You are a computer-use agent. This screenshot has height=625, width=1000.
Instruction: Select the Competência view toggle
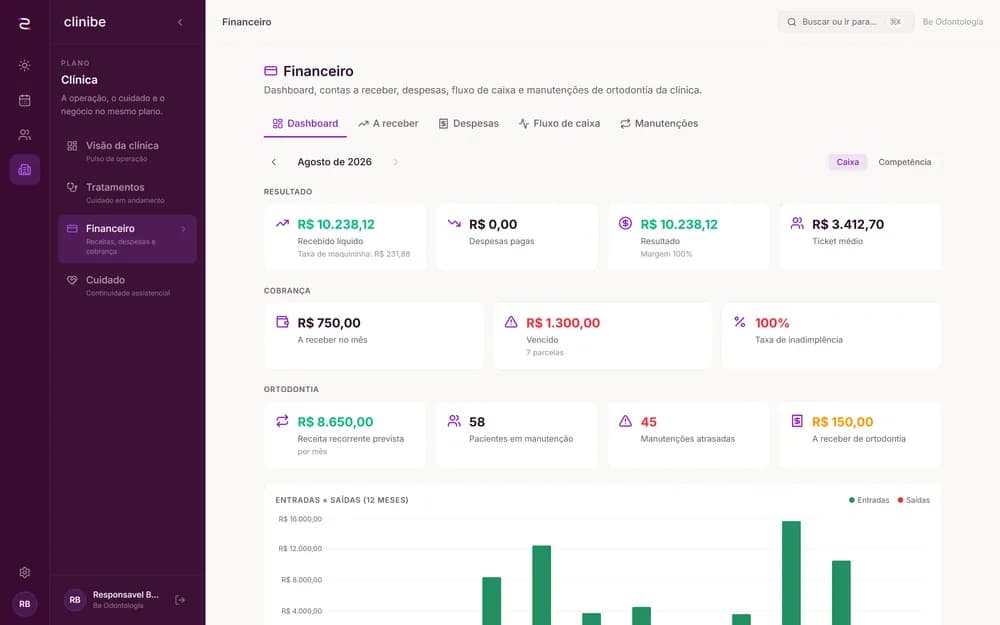tap(904, 162)
